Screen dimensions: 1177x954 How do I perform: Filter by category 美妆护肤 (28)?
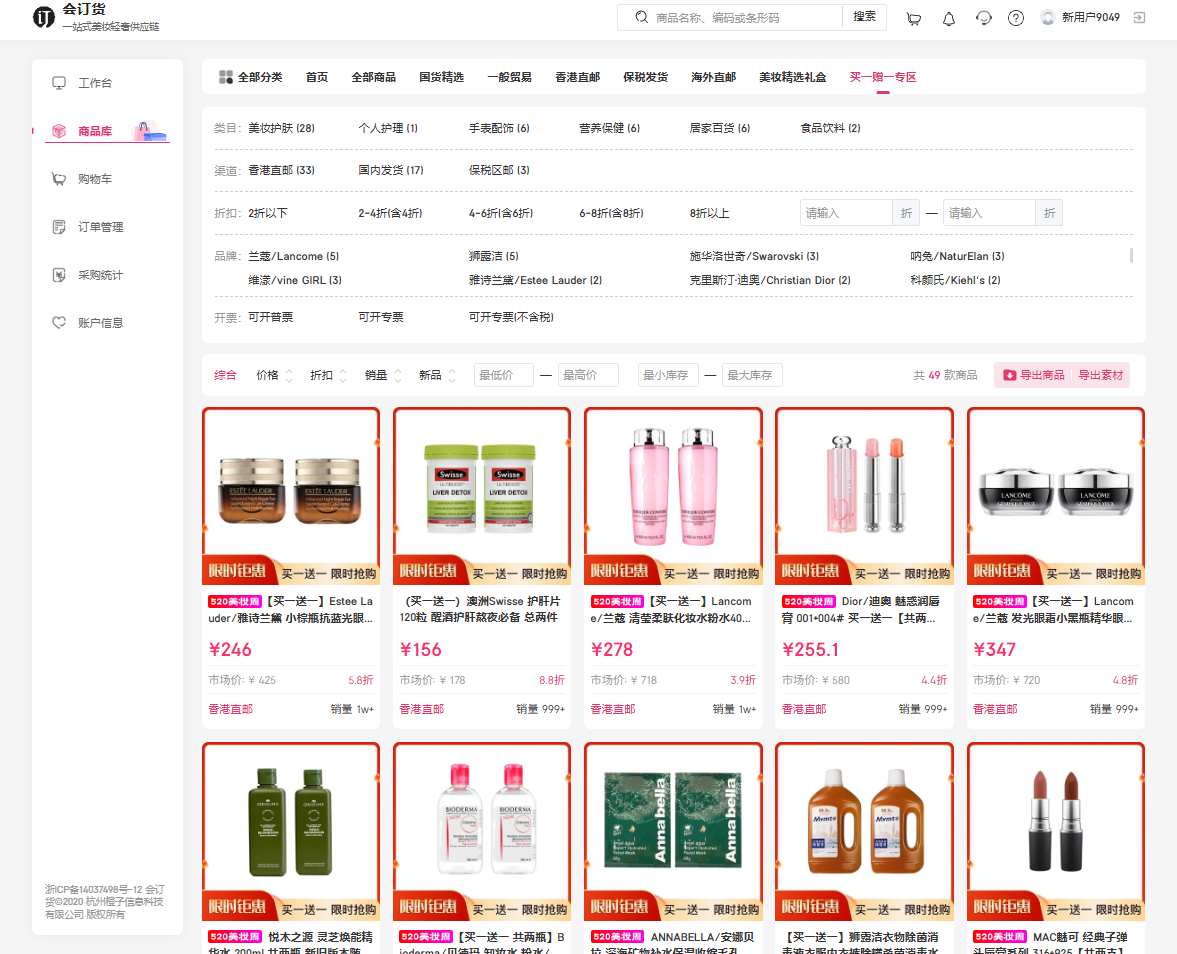(x=281, y=128)
